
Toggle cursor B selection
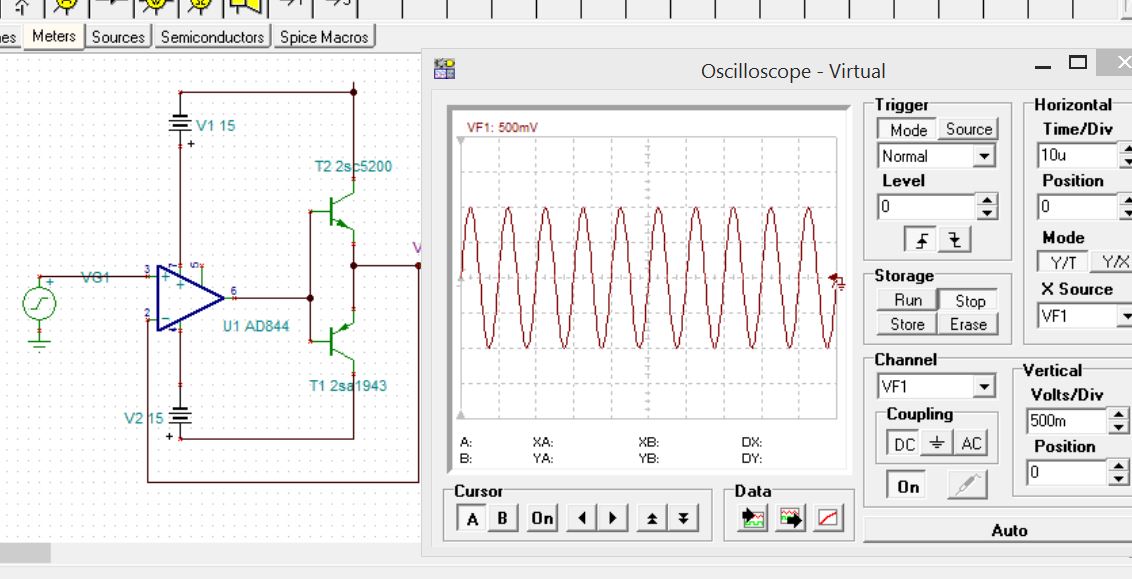[503, 518]
